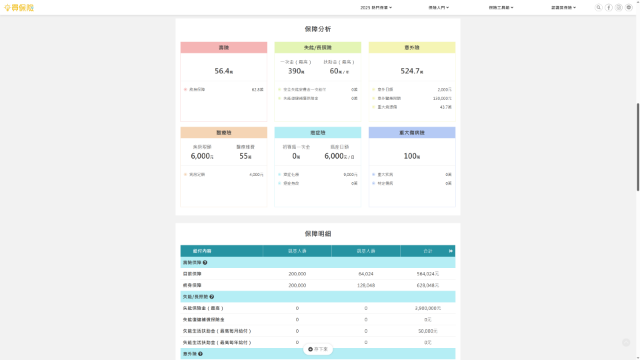Click the 60 value in the green card
The image size is (640, 360).
(339, 71)
